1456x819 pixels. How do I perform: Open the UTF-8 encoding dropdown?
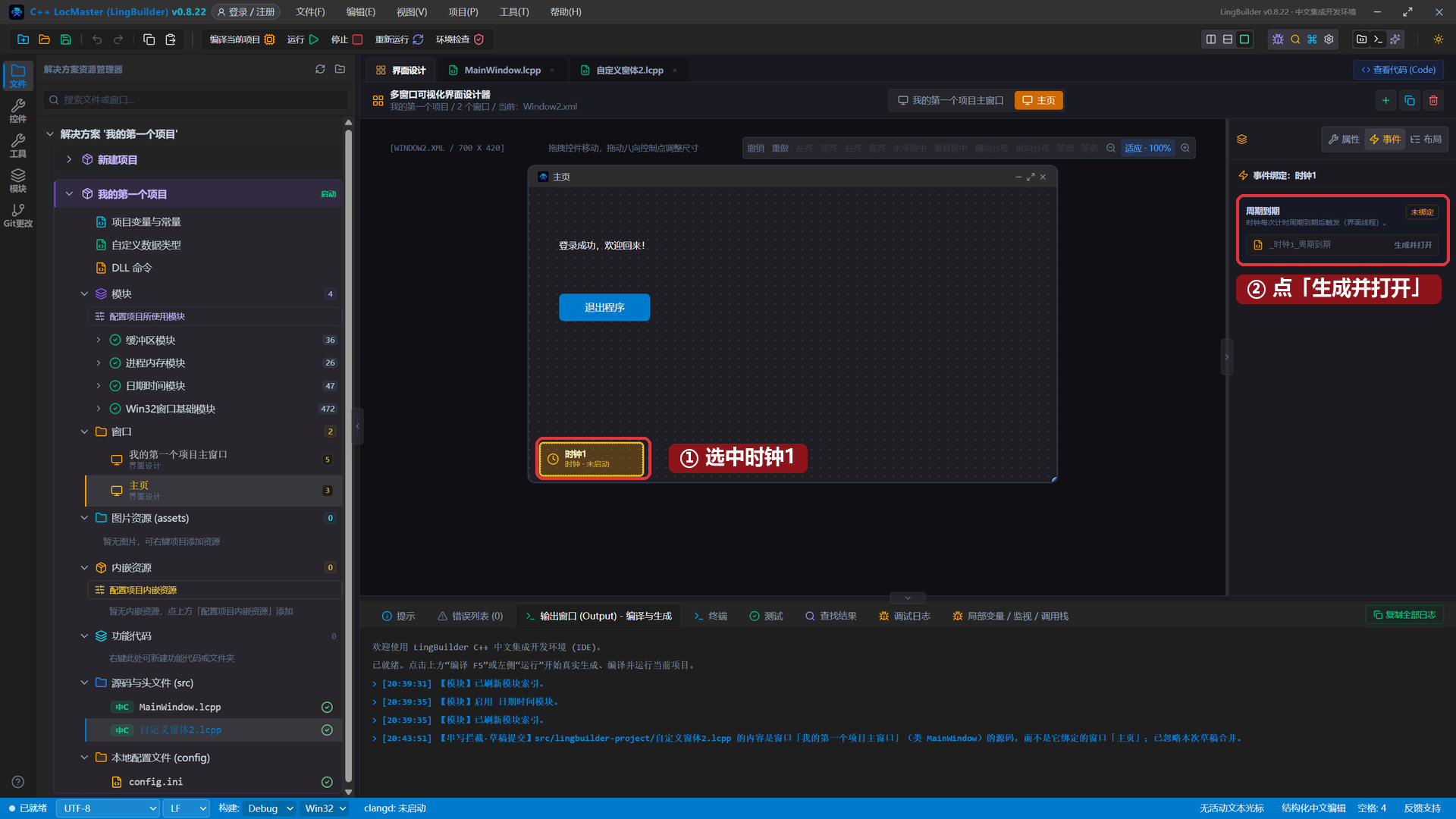pyautogui.click(x=108, y=808)
